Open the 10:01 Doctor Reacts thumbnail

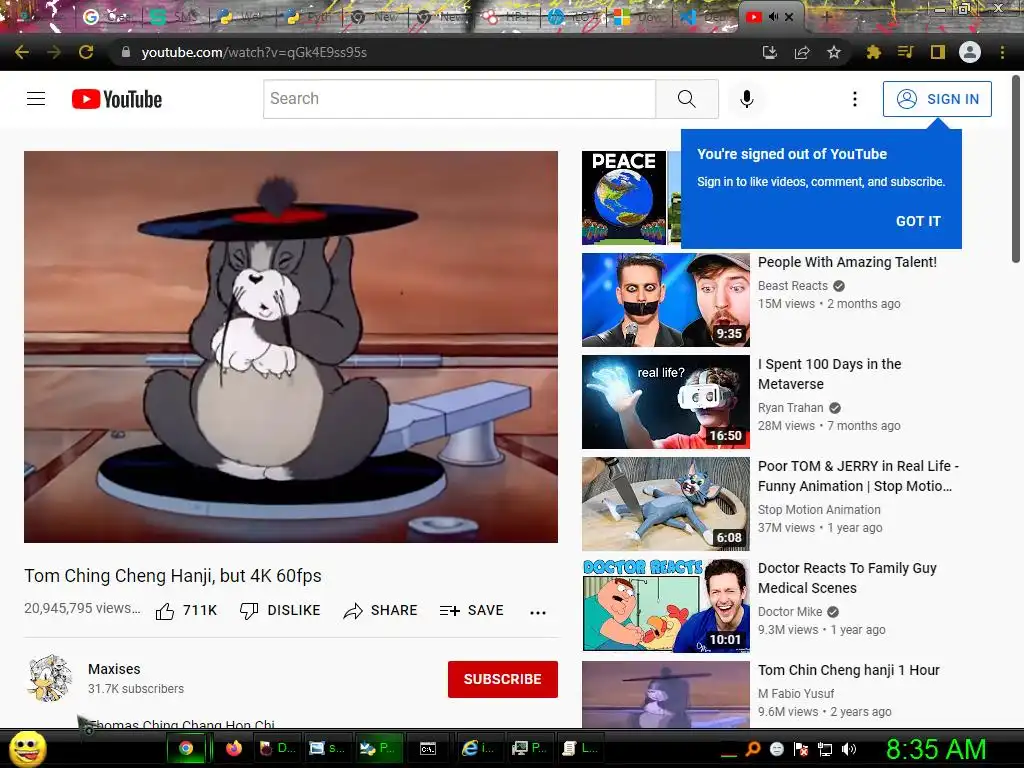[665, 605]
